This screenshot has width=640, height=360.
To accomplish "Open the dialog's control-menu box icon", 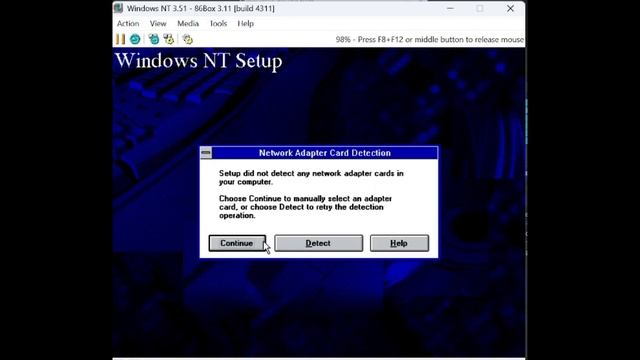I will [206, 153].
